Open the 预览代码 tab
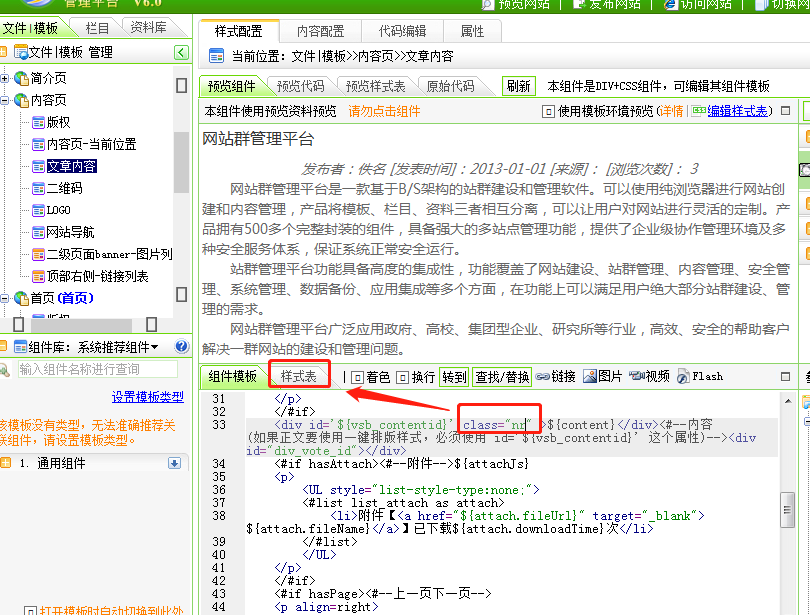The width and height of the screenshot is (810, 615). coord(301,86)
